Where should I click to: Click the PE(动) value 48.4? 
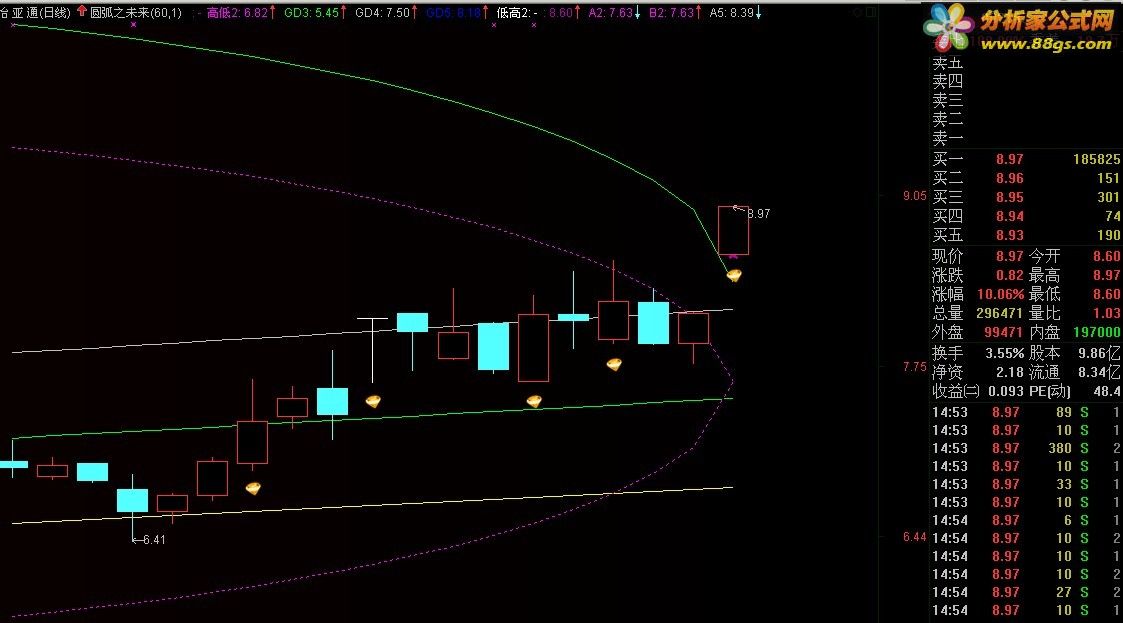point(1107,392)
